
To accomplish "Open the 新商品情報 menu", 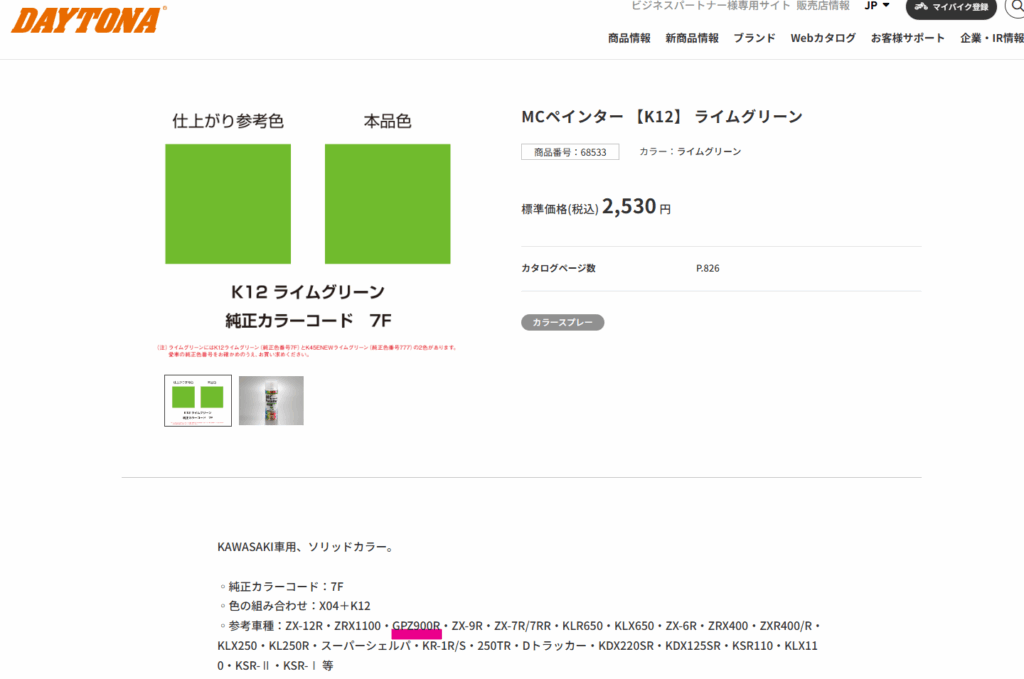I will 692,38.
